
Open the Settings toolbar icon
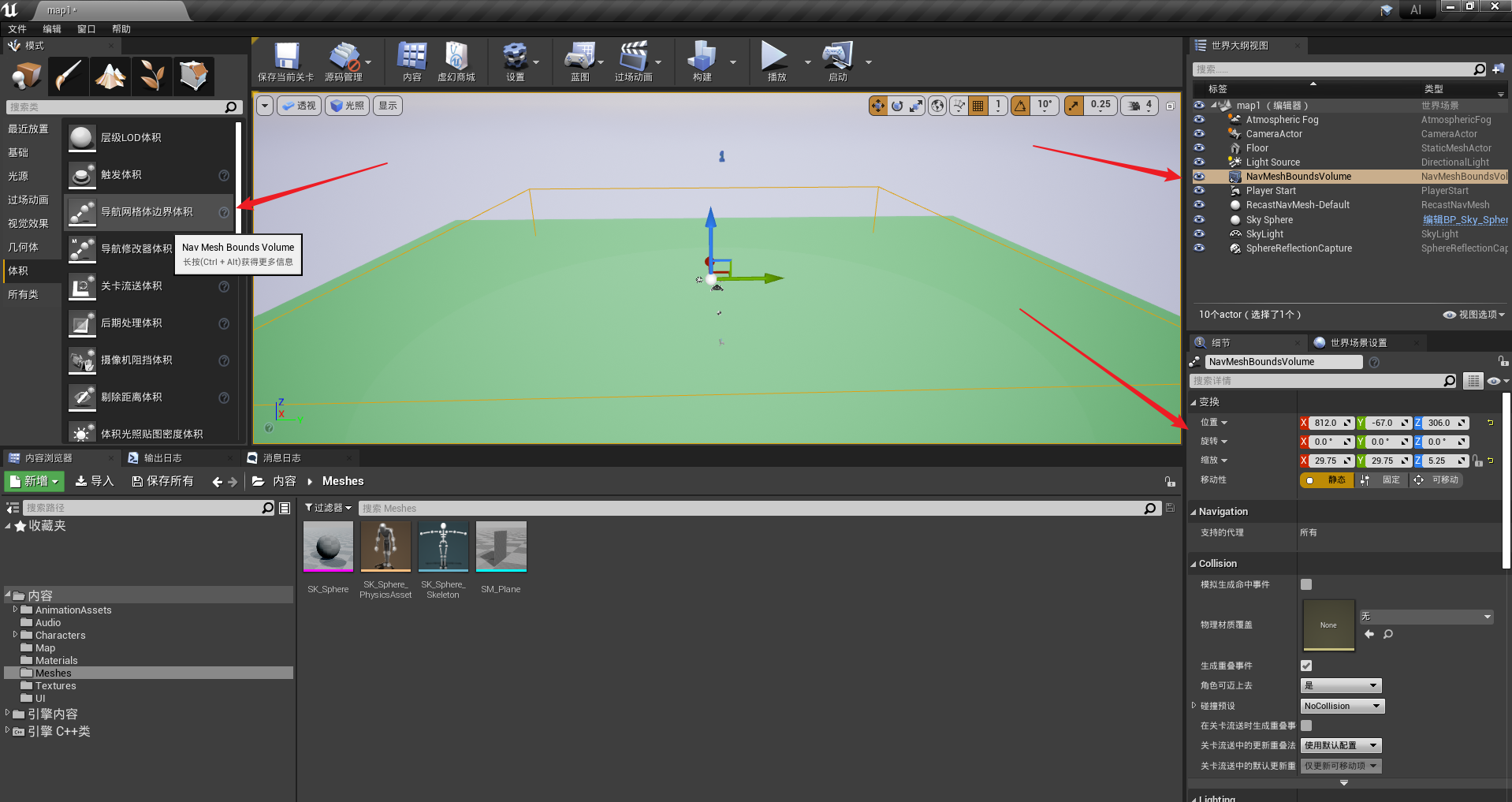click(x=516, y=62)
